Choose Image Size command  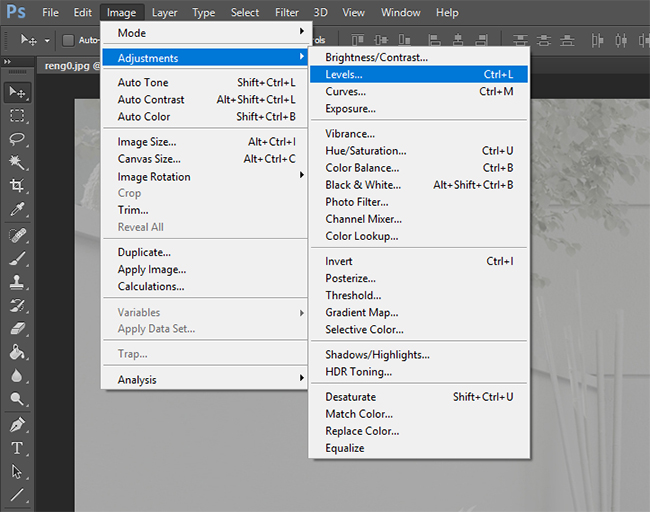[x=205, y=142]
